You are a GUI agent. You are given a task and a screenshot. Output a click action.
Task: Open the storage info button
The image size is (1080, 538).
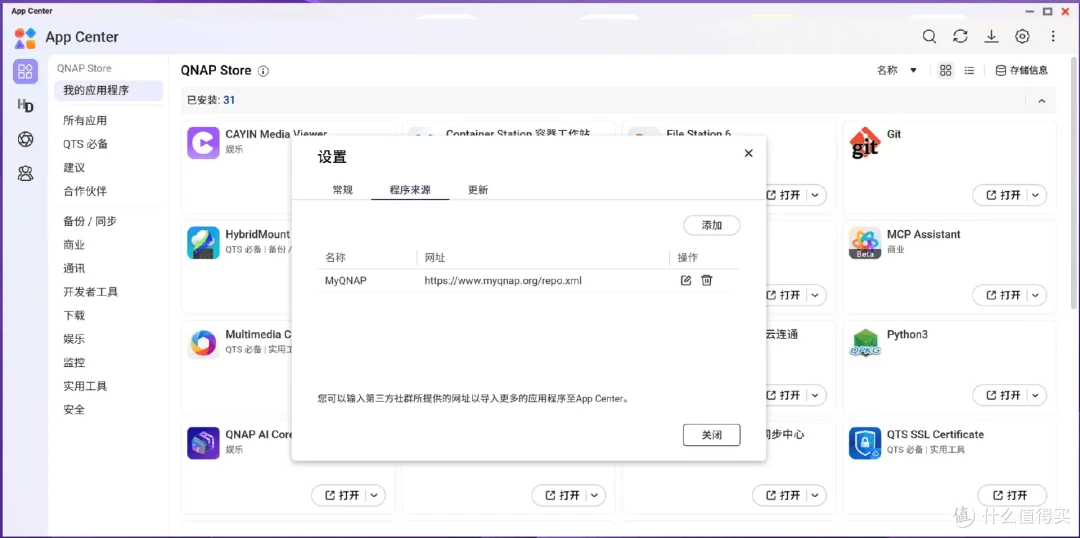click(1021, 70)
